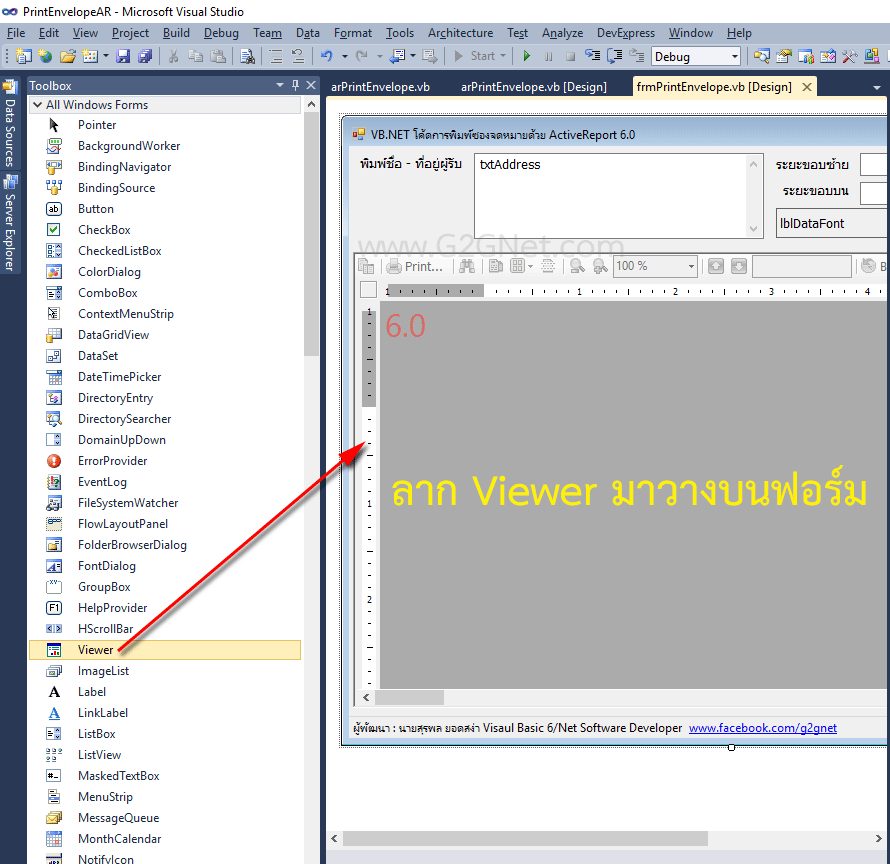Open the Toolbox window options dropdown arrow

(x=280, y=85)
